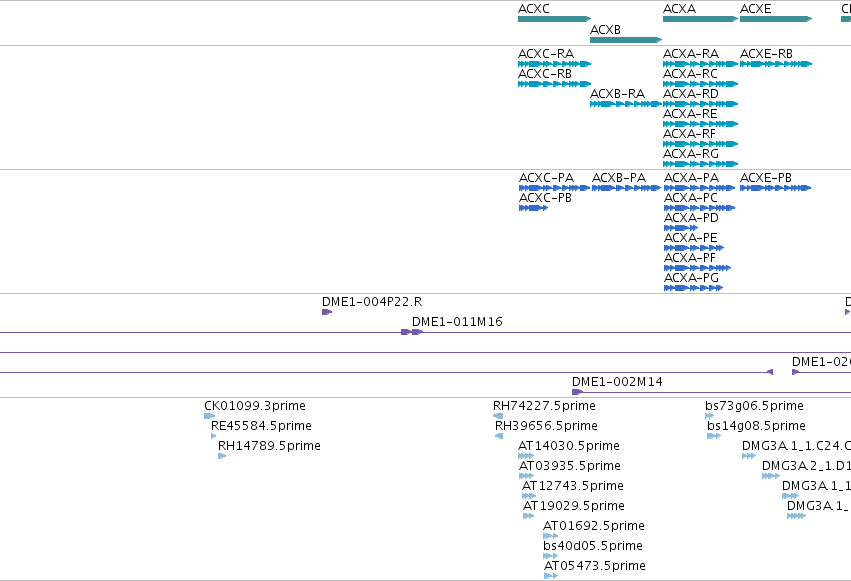Click protein ACXC-PB
Image resolution: width=851 pixels, height=581 pixels.
coord(534,208)
